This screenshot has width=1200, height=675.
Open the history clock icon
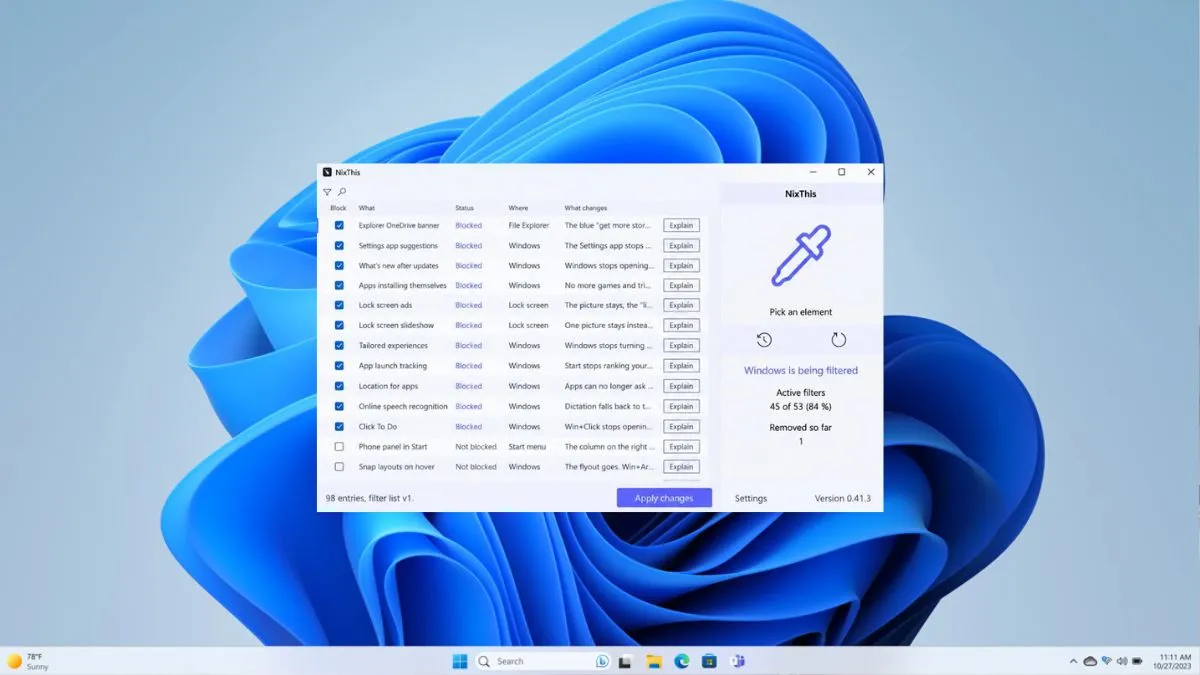[x=764, y=340]
